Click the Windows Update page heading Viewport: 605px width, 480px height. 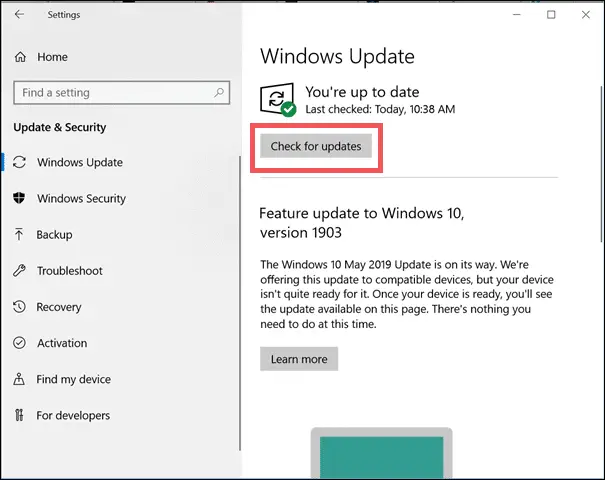[x=337, y=57]
